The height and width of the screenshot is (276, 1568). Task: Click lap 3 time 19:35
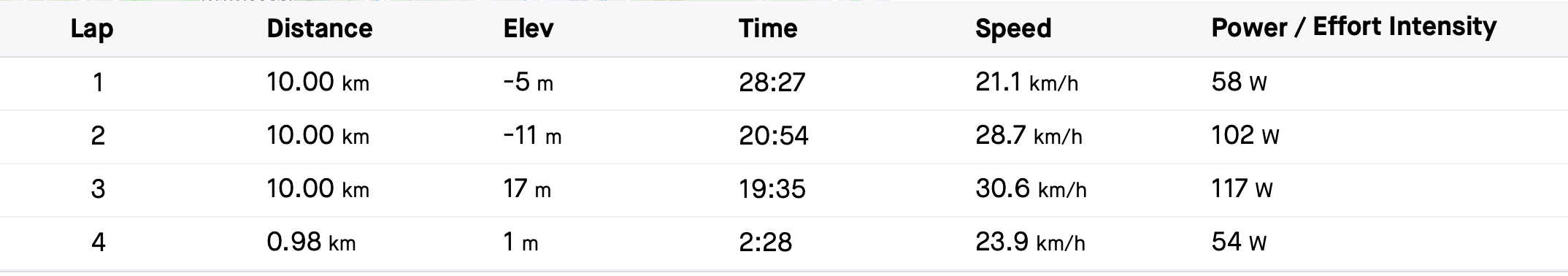coord(772,189)
